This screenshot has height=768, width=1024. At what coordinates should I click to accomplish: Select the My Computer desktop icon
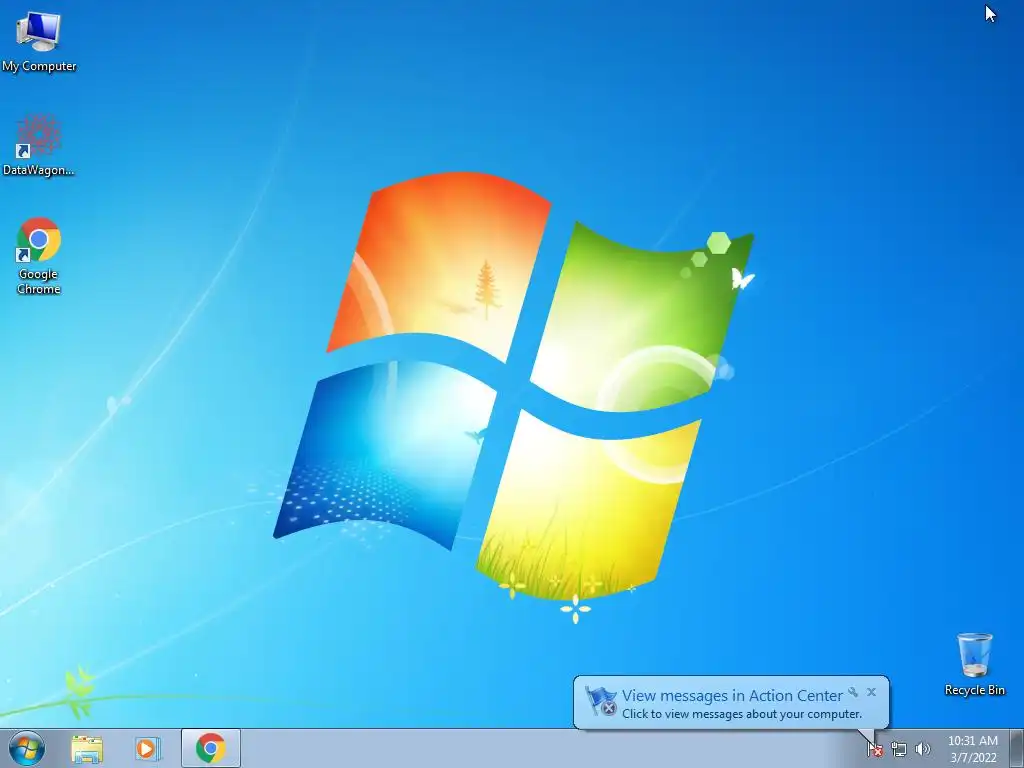pyautogui.click(x=39, y=40)
